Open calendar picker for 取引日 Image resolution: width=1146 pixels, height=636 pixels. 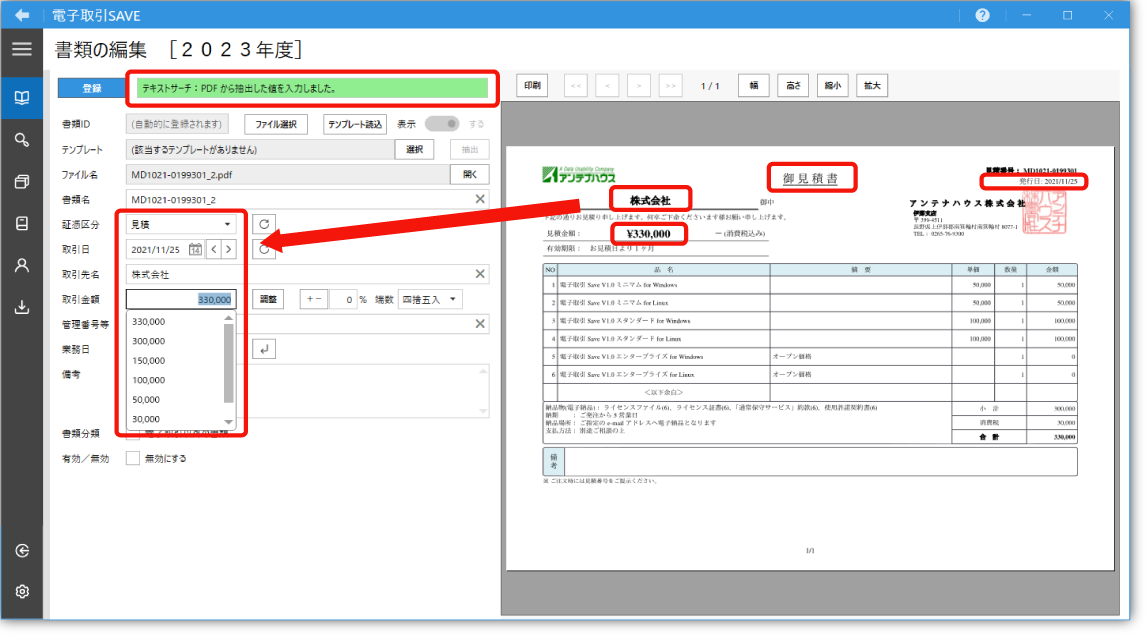(195, 249)
